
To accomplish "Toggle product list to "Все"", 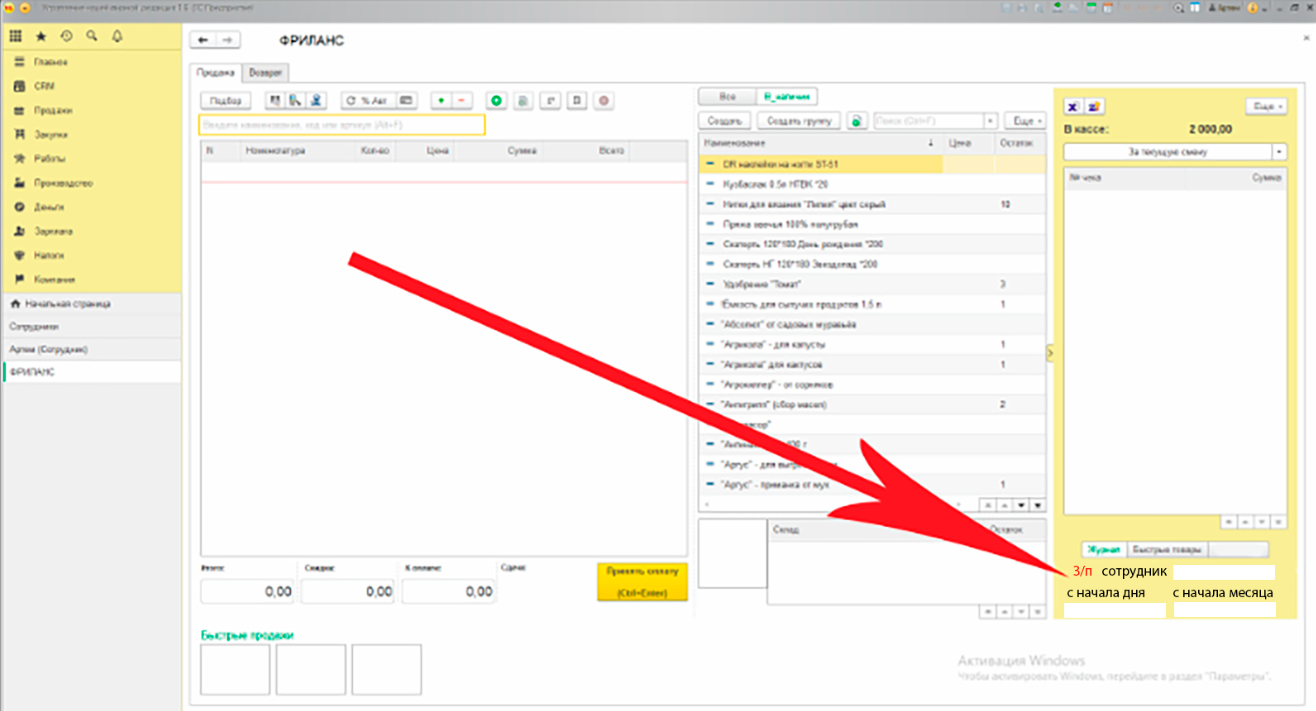I will click(x=727, y=97).
